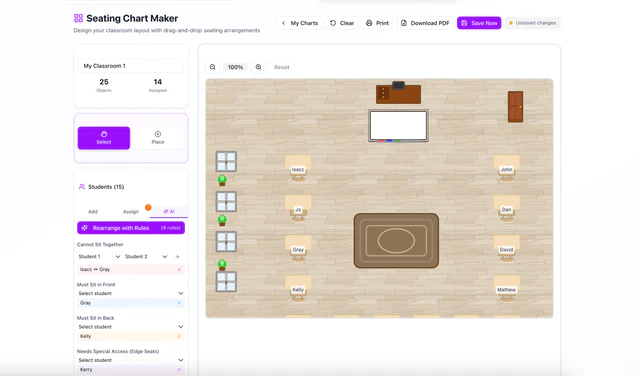Image resolution: width=640 pixels, height=376 pixels.
Task: Select Jo's desk
Action: coord(298,208)
